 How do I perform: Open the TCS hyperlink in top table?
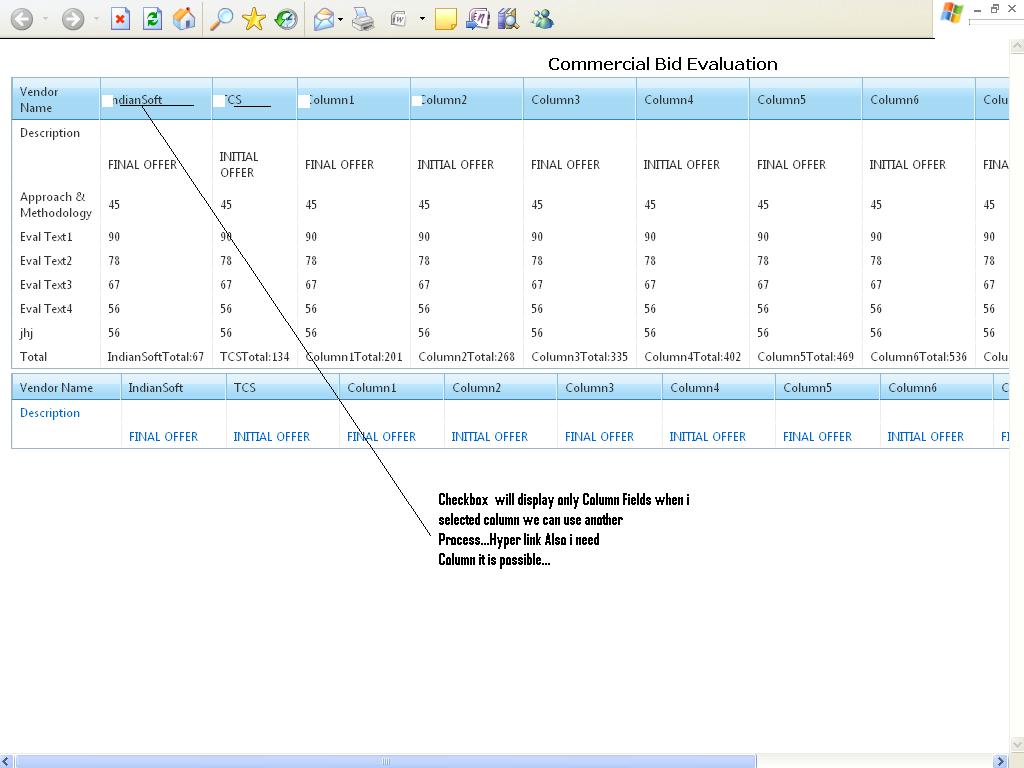tap(234, 100)
